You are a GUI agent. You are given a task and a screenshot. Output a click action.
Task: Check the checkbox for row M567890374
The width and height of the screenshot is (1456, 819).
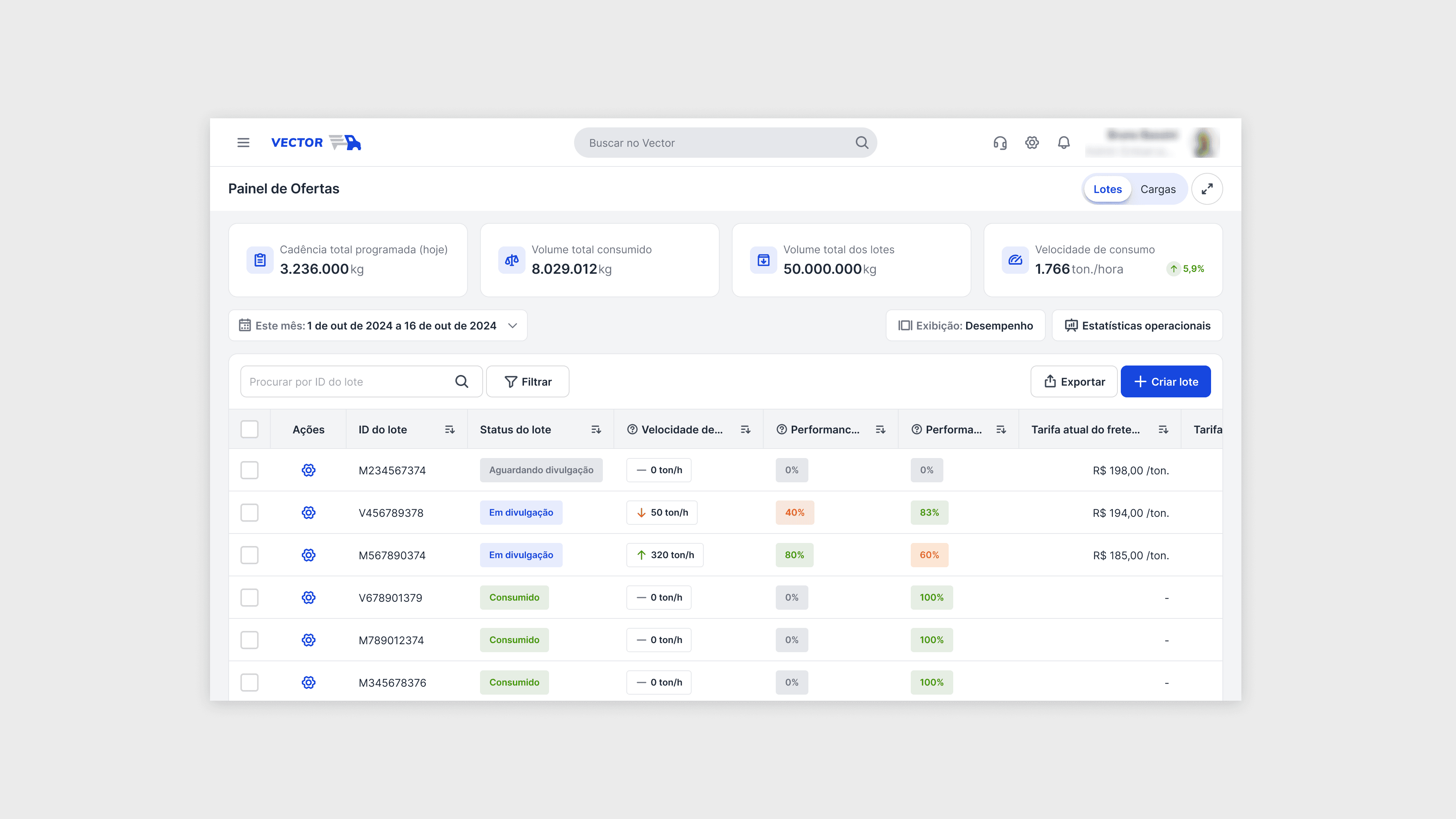click(249, 554)
